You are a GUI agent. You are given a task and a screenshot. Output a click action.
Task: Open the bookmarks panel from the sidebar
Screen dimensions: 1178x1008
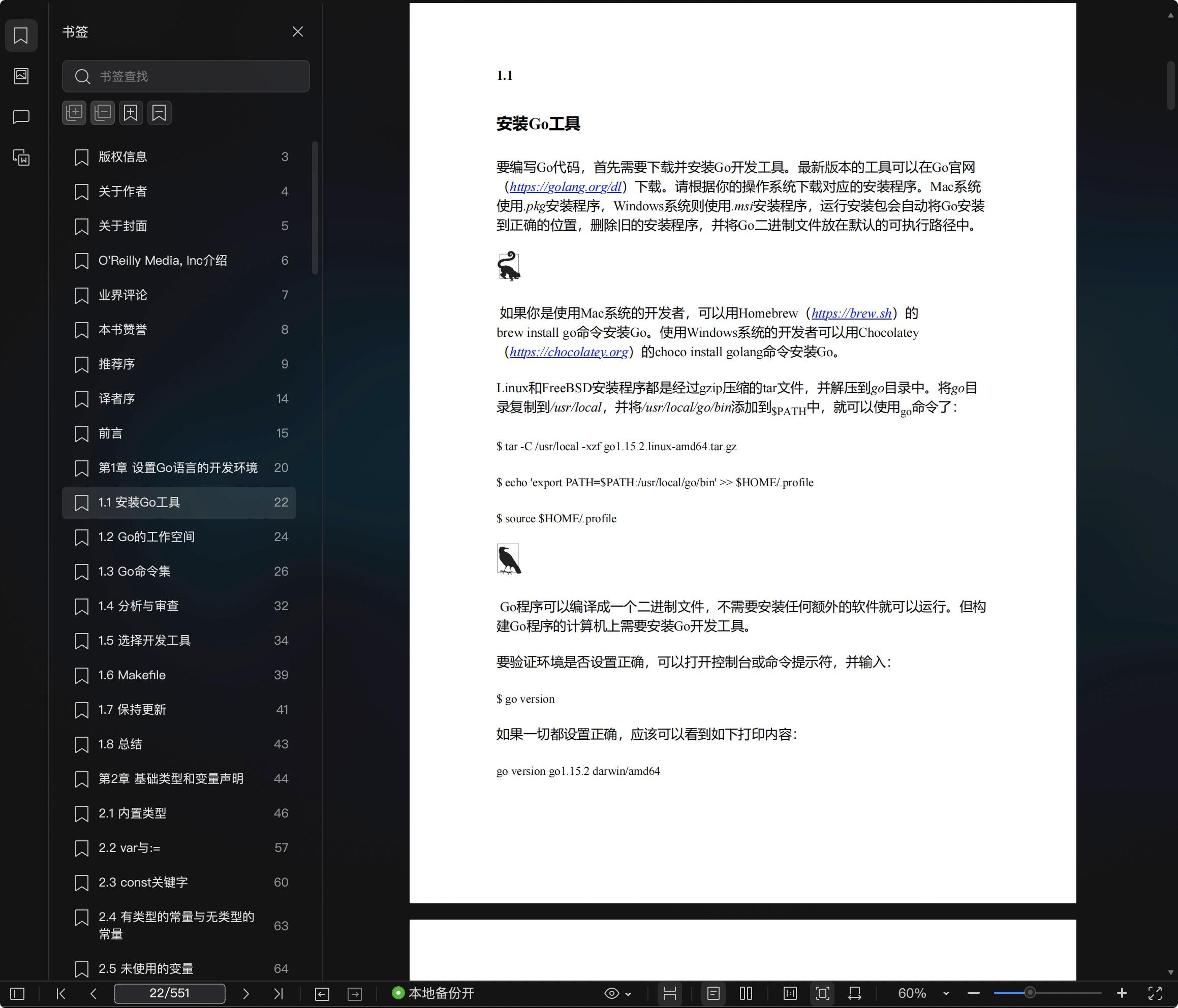tap(21, 35)
